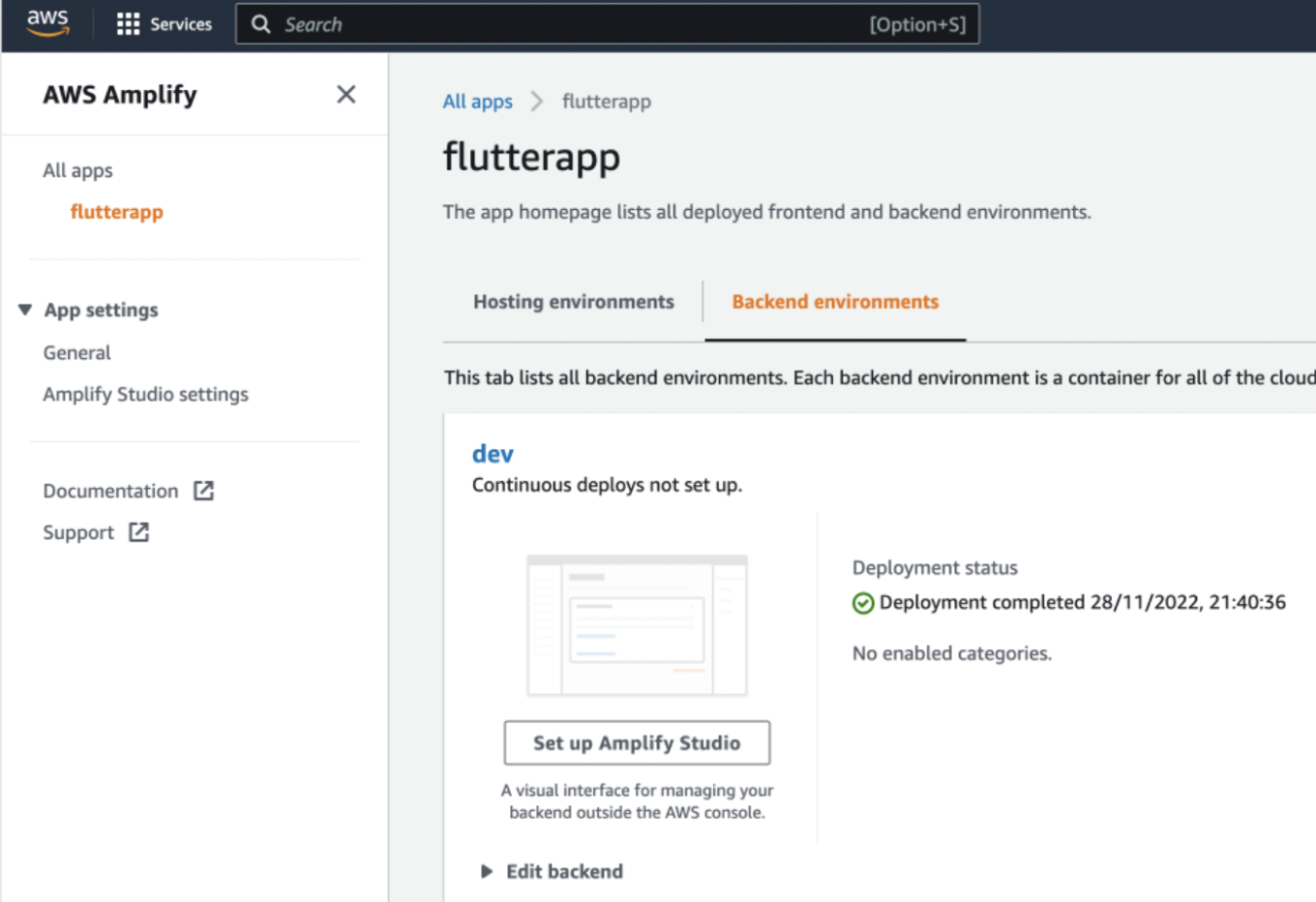Click 'Deployment status' label

(x=935, y=567)
